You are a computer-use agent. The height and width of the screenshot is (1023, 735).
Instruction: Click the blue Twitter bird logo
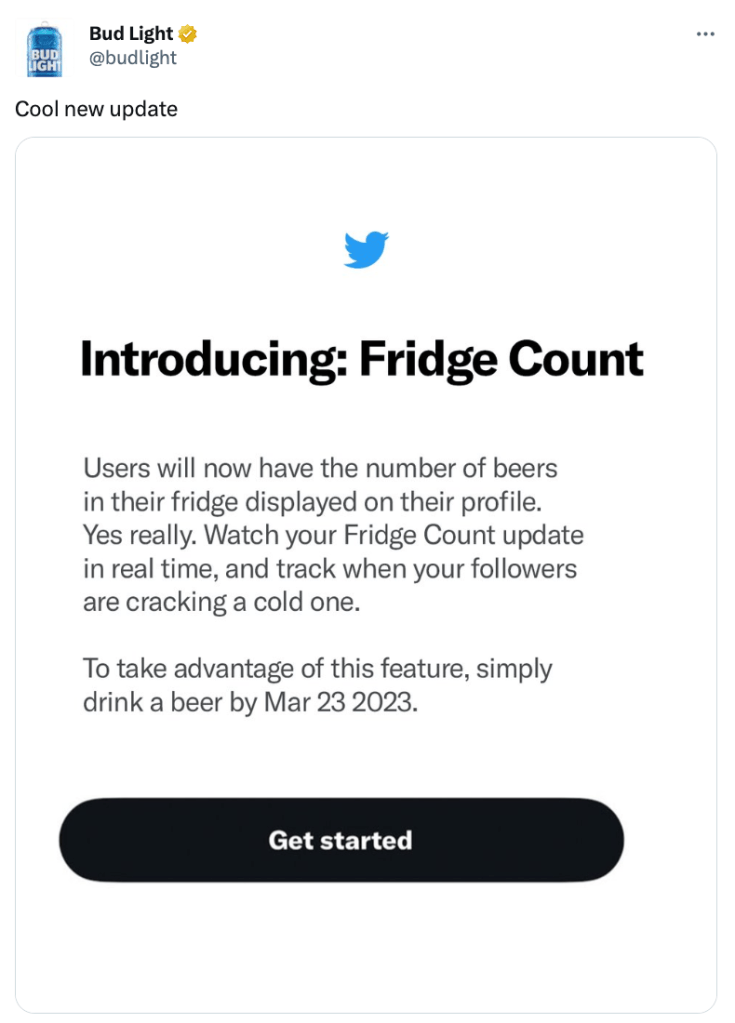coord(366,249)
